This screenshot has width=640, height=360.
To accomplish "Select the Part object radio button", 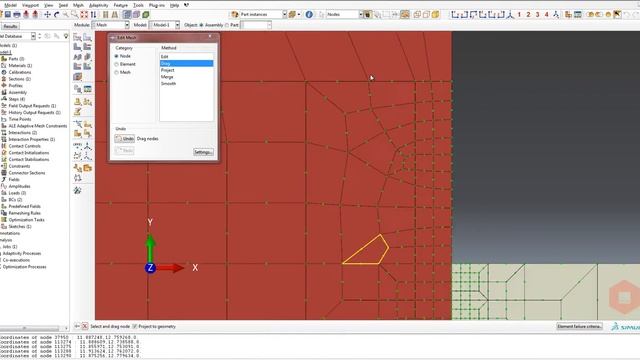I will pyautogui.click(x=227, y=25).
